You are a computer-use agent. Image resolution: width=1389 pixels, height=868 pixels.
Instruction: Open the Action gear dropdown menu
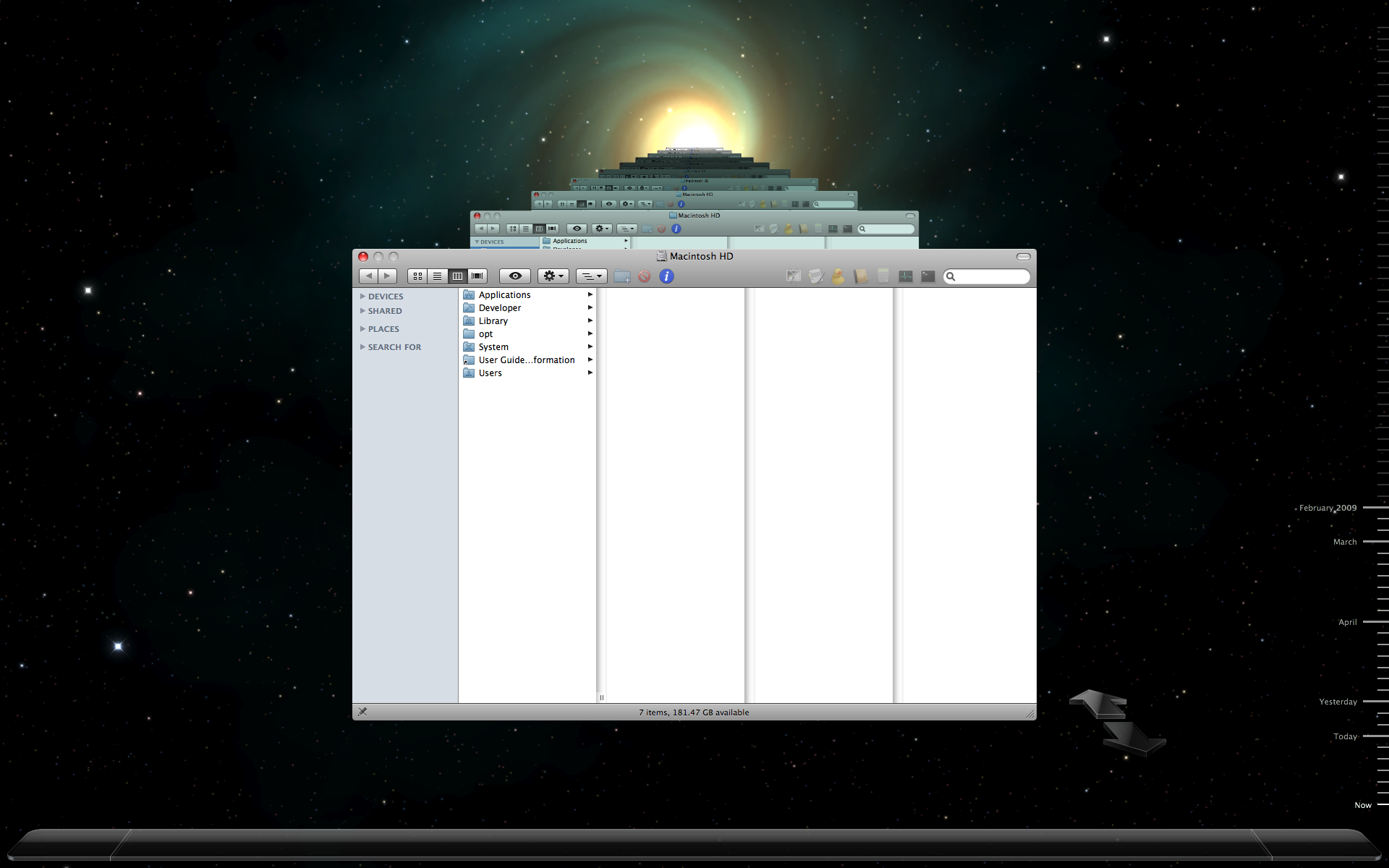tap(553, 276)
